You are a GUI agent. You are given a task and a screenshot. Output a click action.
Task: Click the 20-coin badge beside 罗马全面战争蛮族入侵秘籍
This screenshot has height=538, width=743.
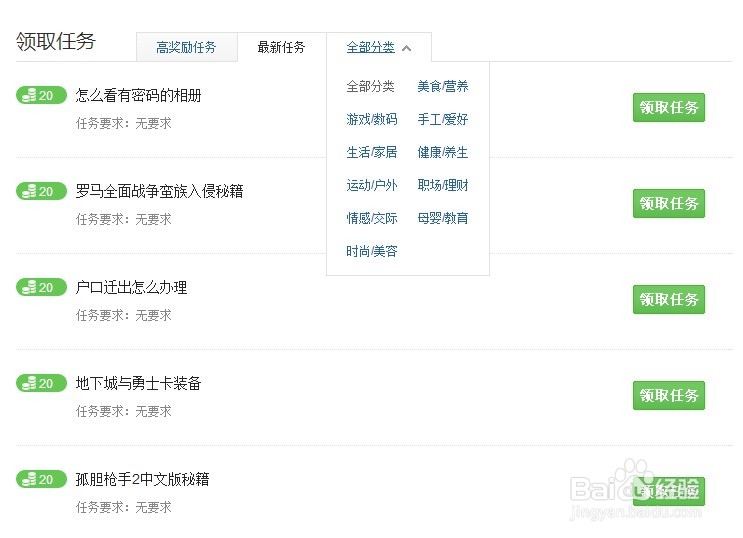(x=41, y=192)
